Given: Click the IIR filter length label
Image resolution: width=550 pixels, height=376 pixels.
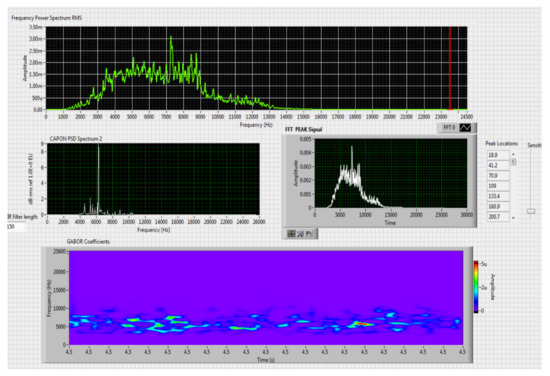Looking at the screenshot, I should 22,217.
